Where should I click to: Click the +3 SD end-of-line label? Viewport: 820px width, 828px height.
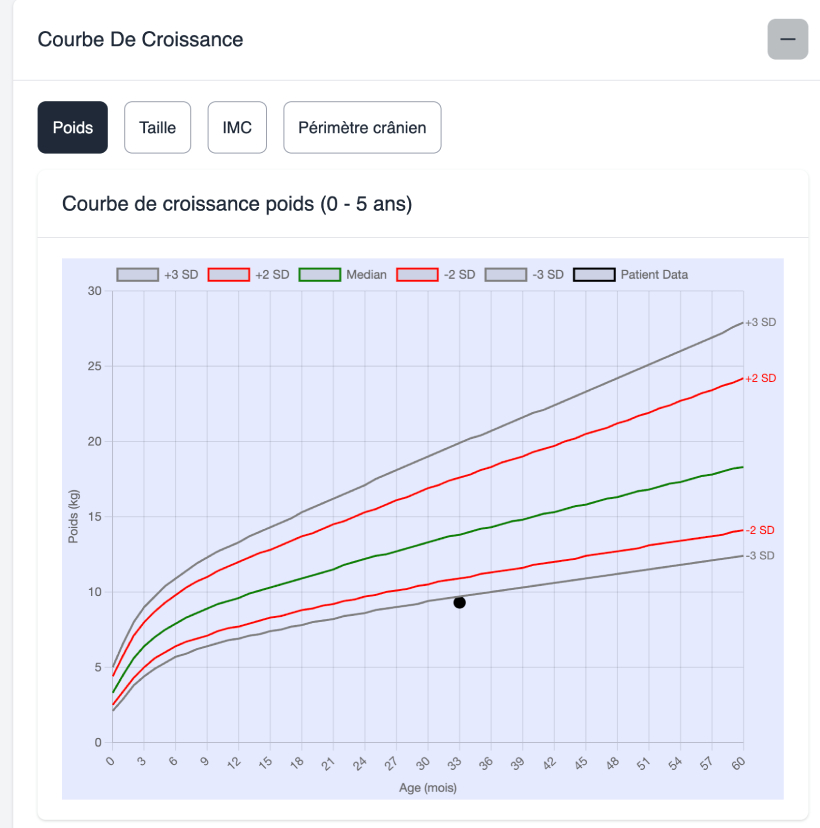pyautogui.click(x=760, y=322)
